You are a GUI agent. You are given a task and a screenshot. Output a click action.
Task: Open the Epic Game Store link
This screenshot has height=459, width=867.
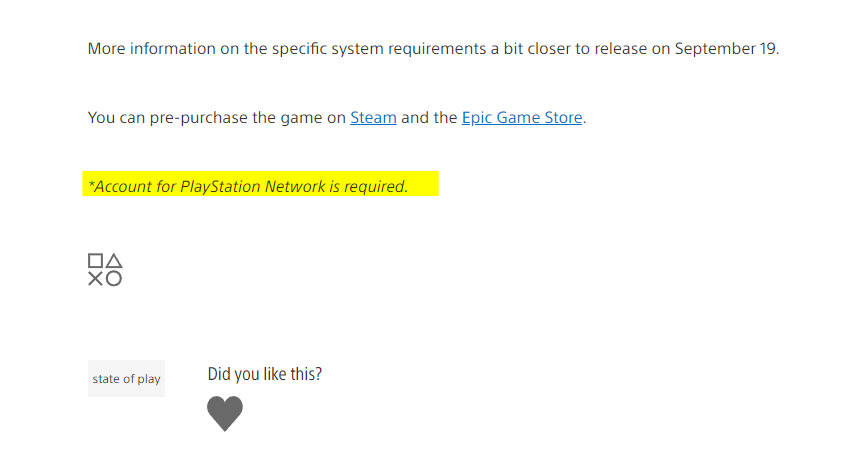(x=522, y=117)
